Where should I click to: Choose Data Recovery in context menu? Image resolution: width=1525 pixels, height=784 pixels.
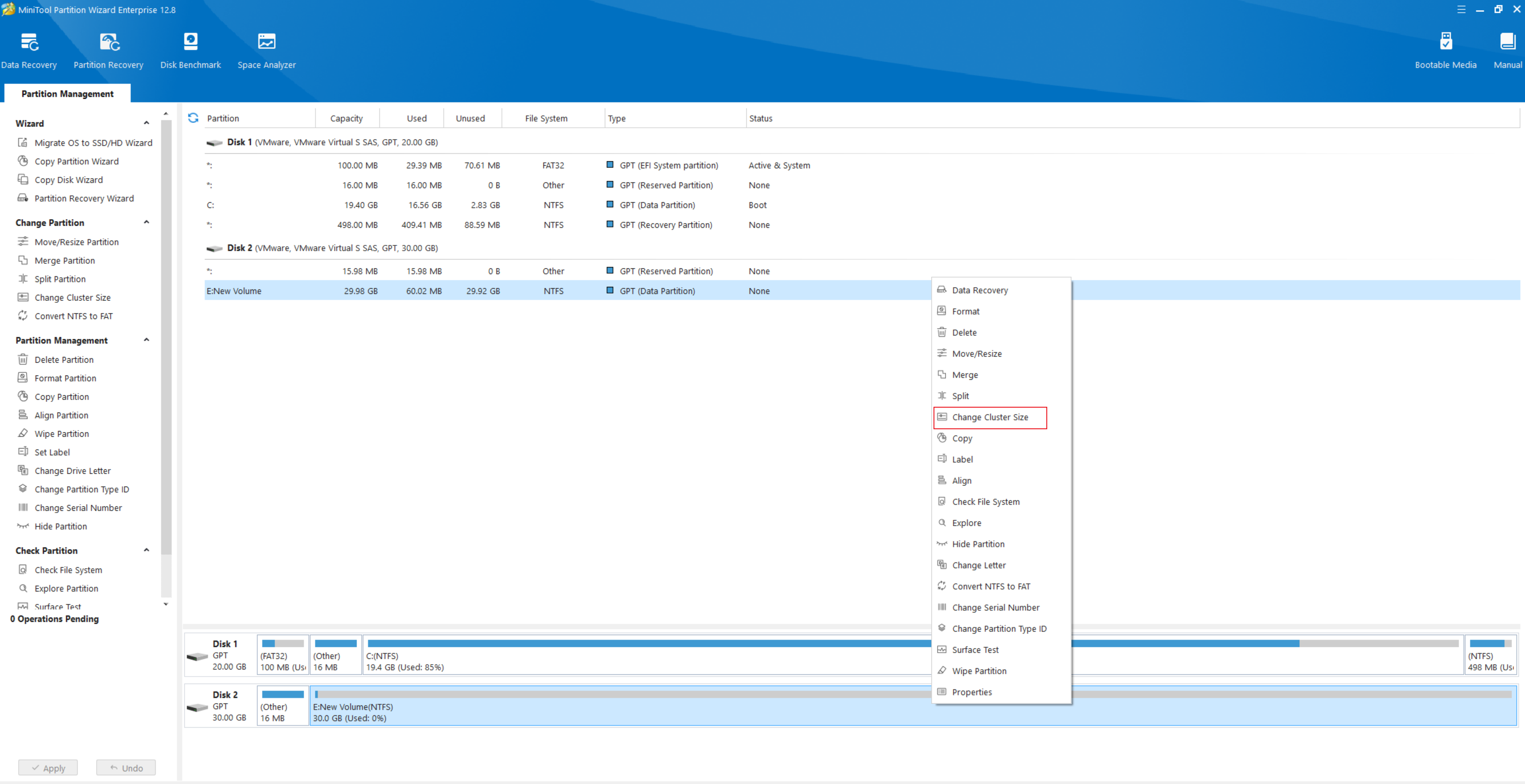pos(1002,290)
